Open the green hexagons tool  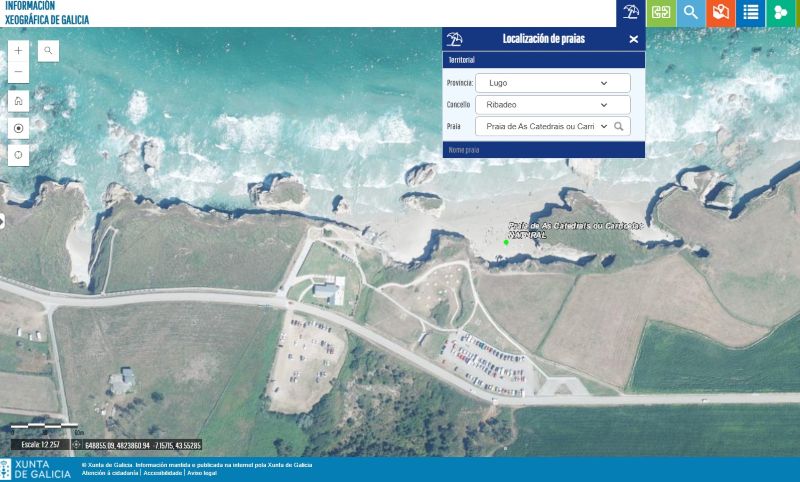[x=780, y=13]
